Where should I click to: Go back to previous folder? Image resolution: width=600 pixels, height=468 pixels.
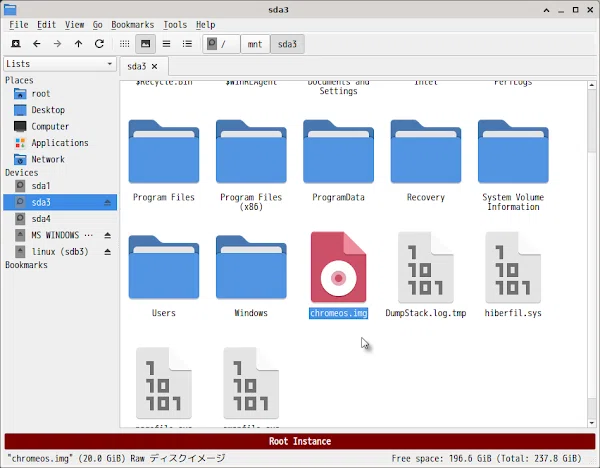(x=37, y=44)
